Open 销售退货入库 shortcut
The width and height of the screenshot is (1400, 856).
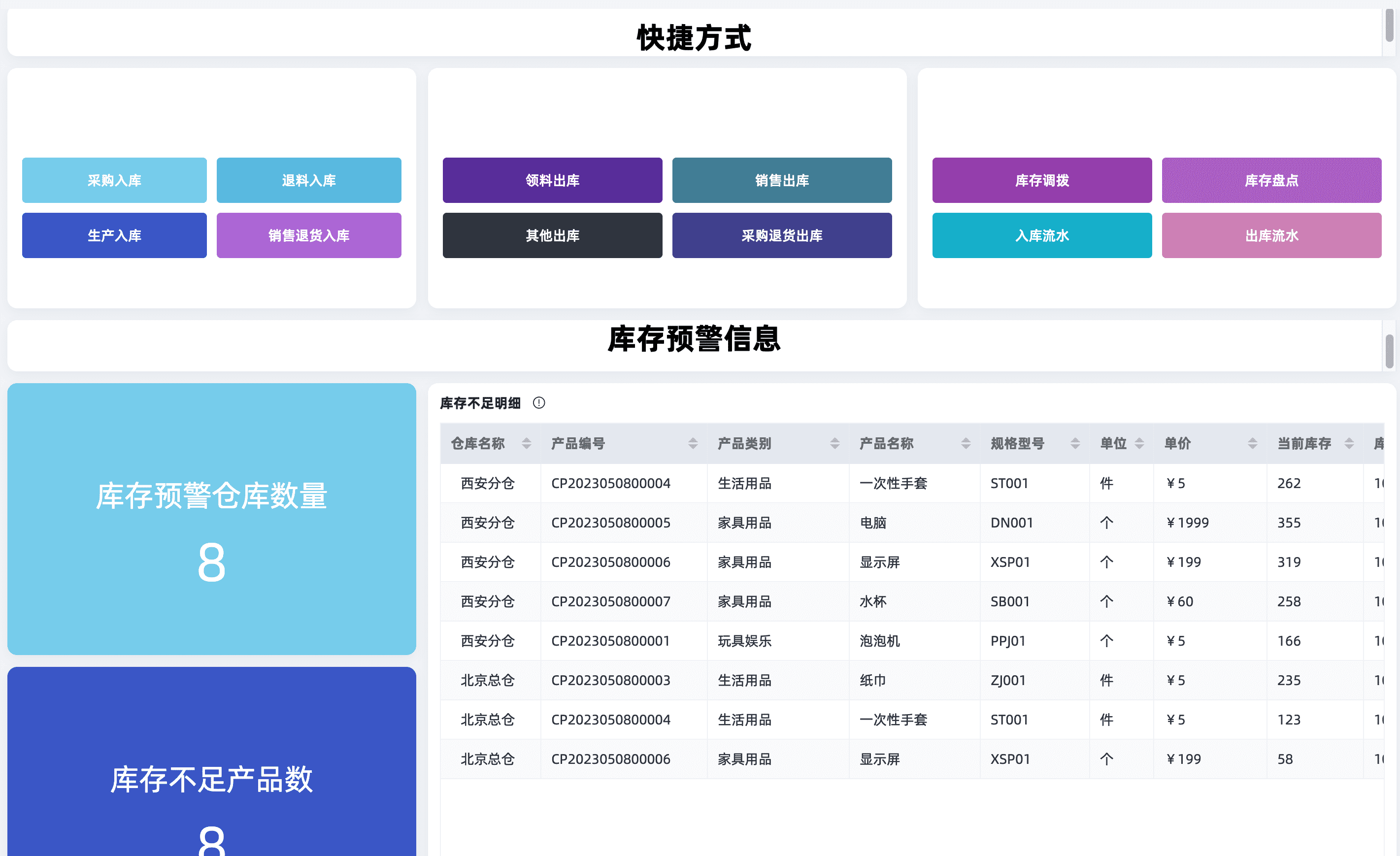click(x=308, y=235)
